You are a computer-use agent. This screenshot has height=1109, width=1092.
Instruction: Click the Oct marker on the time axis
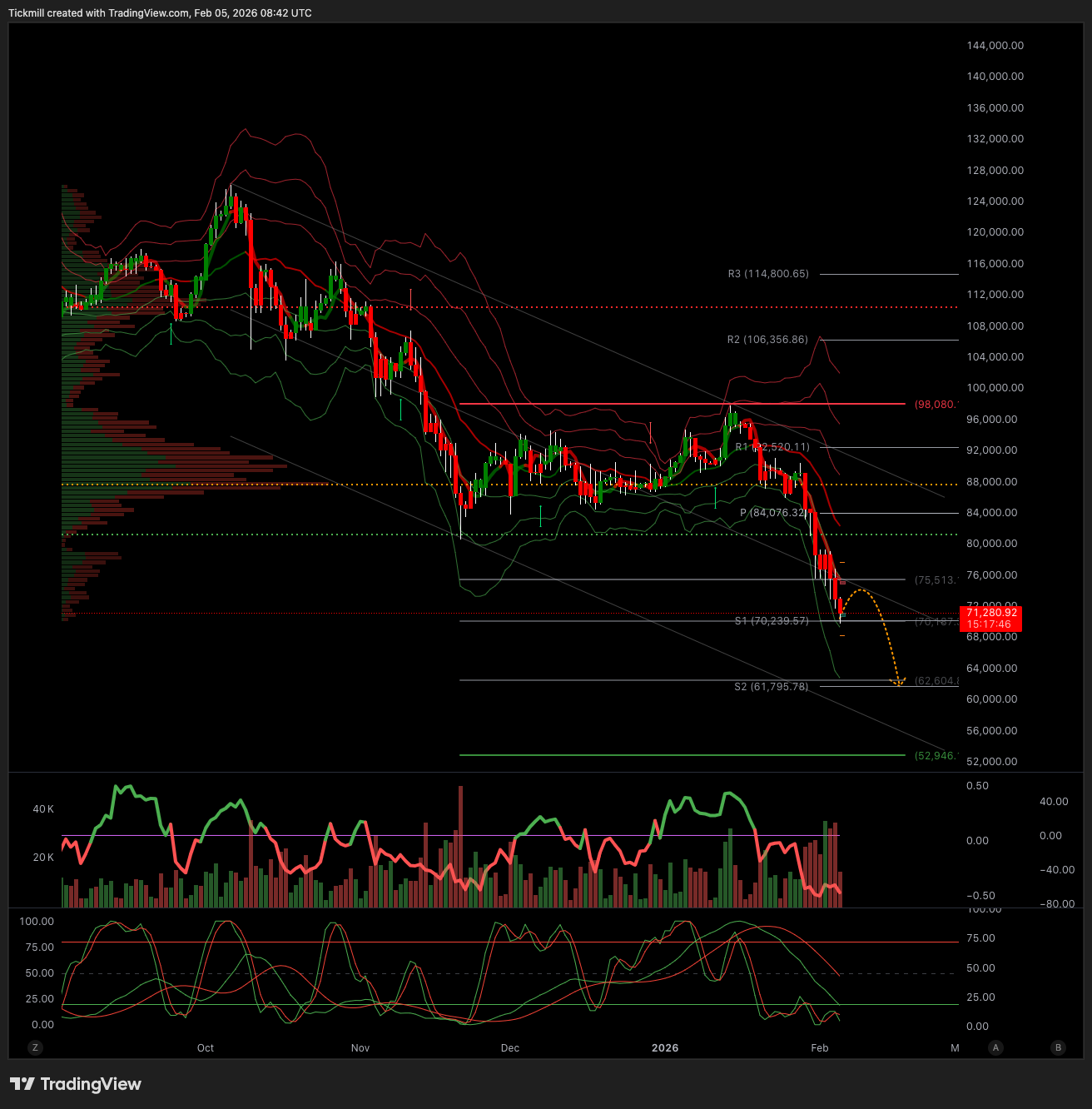coord(206,1048)
